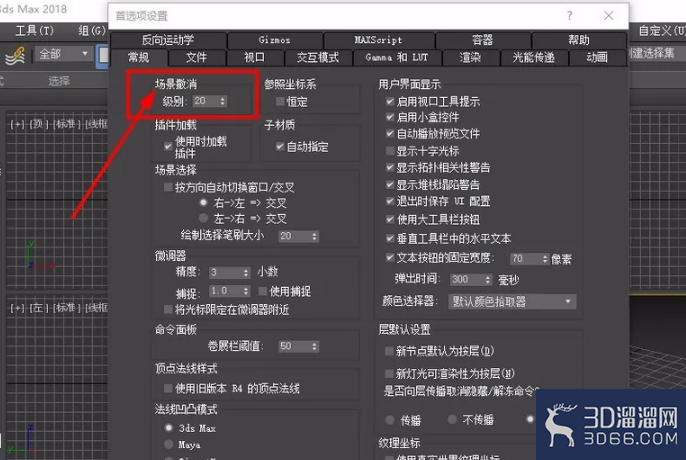Switch to the 文件 tab

point(196,57)
